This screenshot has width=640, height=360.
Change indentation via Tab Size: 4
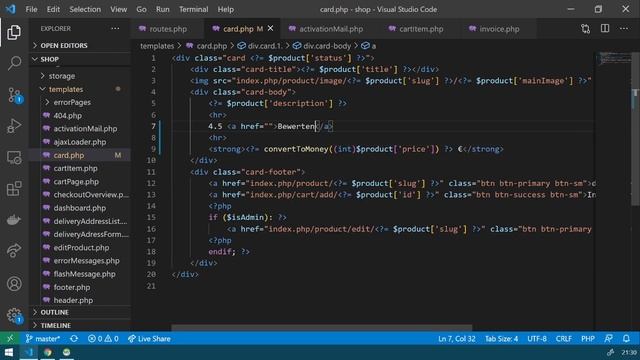click(501, 338)
